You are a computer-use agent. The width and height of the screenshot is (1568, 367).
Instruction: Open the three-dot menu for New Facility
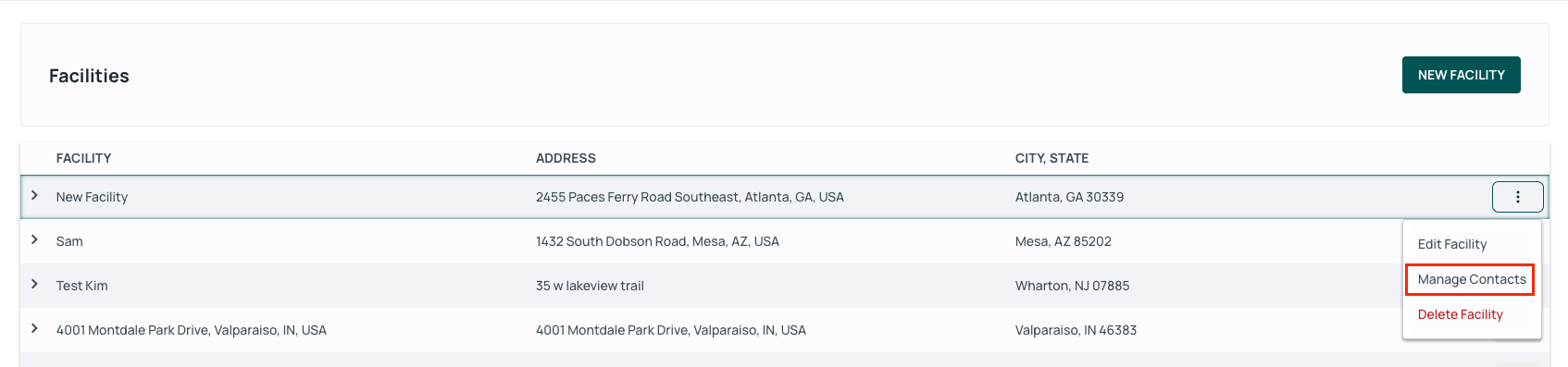point(1517,197)
